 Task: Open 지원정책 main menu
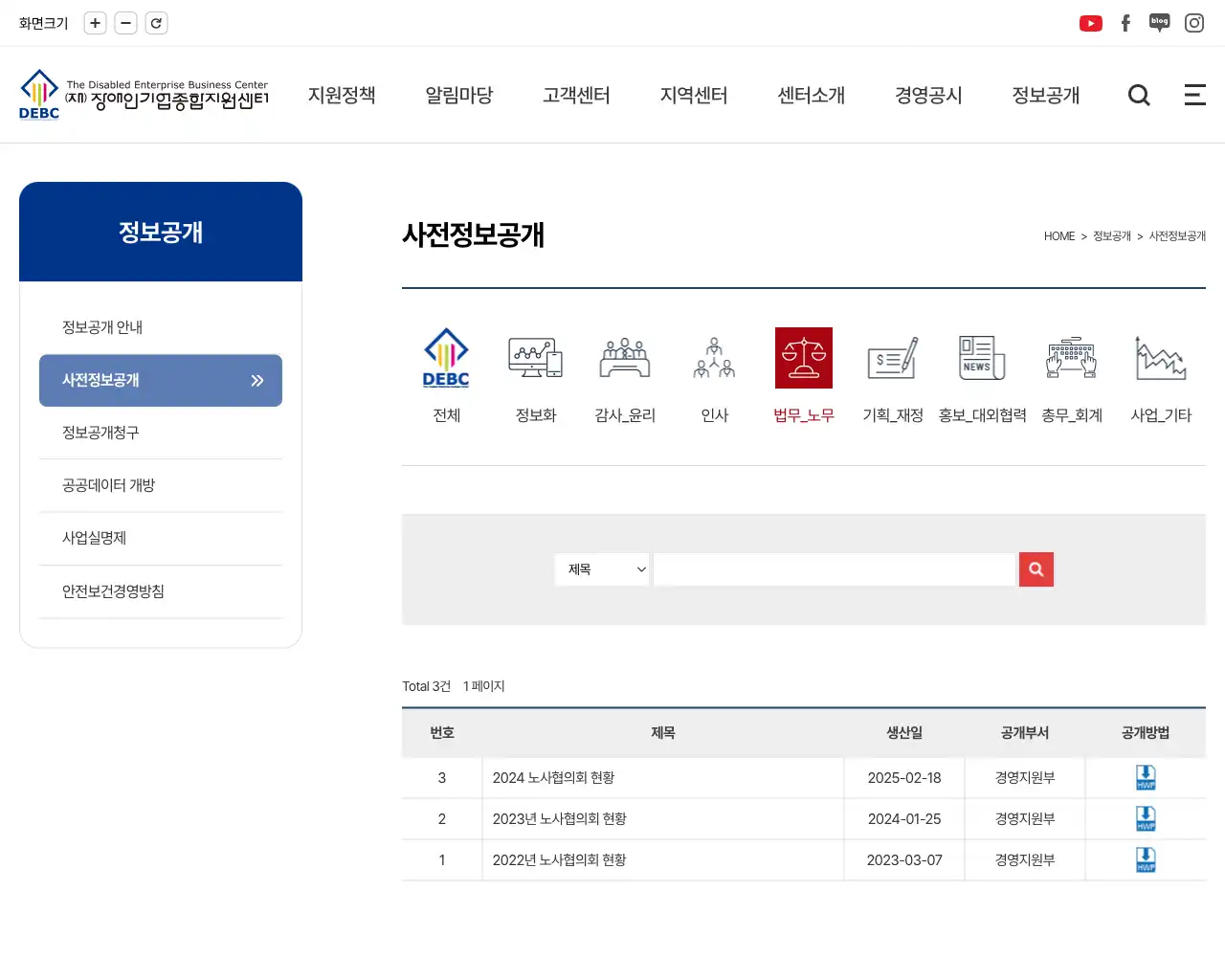[342, 95]
